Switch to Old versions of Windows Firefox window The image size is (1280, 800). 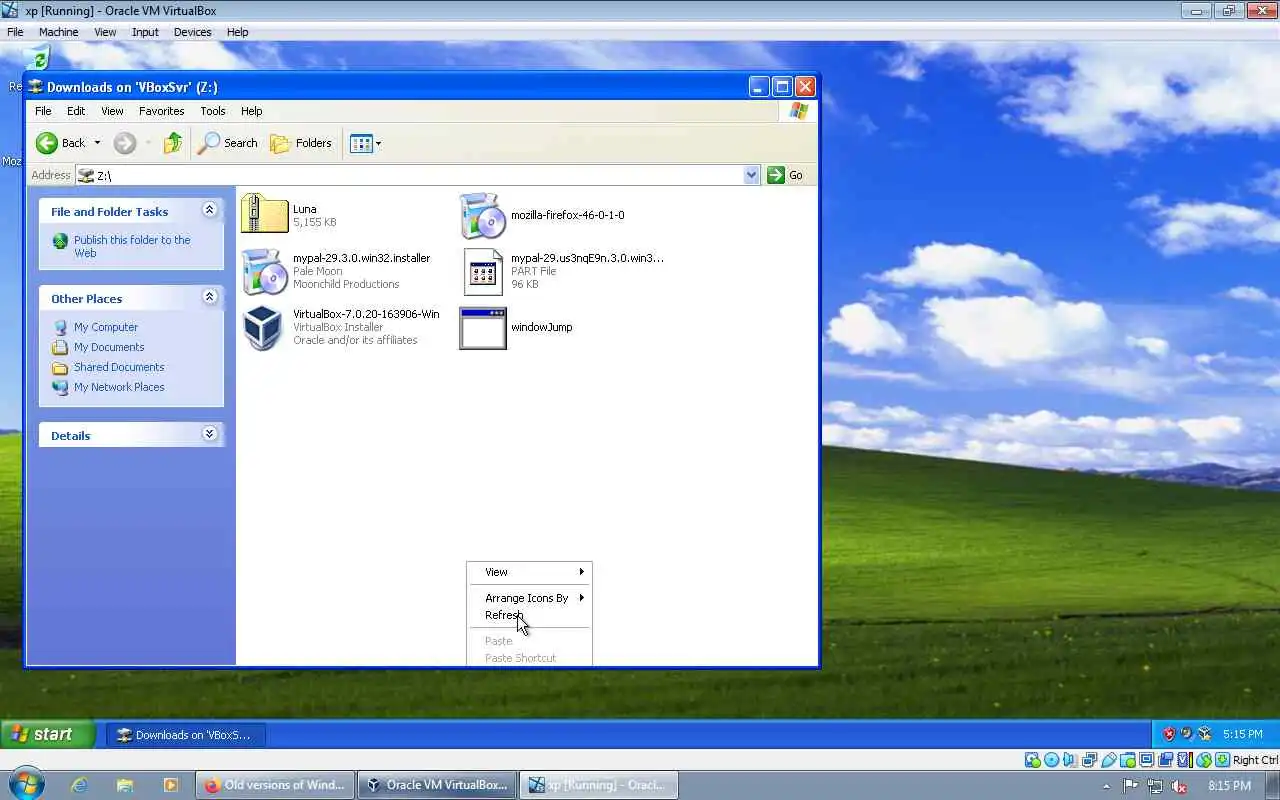pyautogui.click(x=275, y=785)
